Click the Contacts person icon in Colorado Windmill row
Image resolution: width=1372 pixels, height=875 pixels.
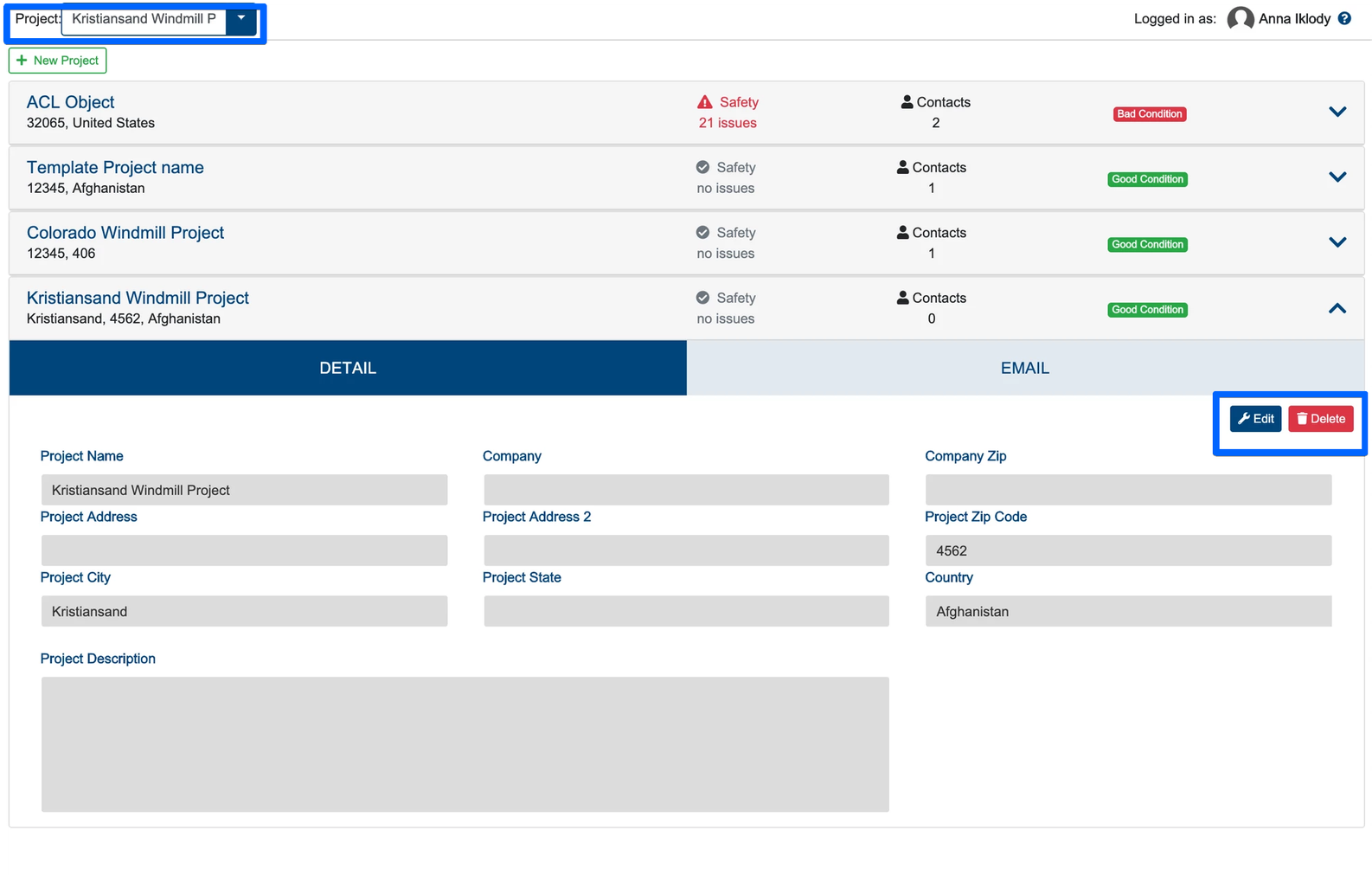(x=903, y=232)
